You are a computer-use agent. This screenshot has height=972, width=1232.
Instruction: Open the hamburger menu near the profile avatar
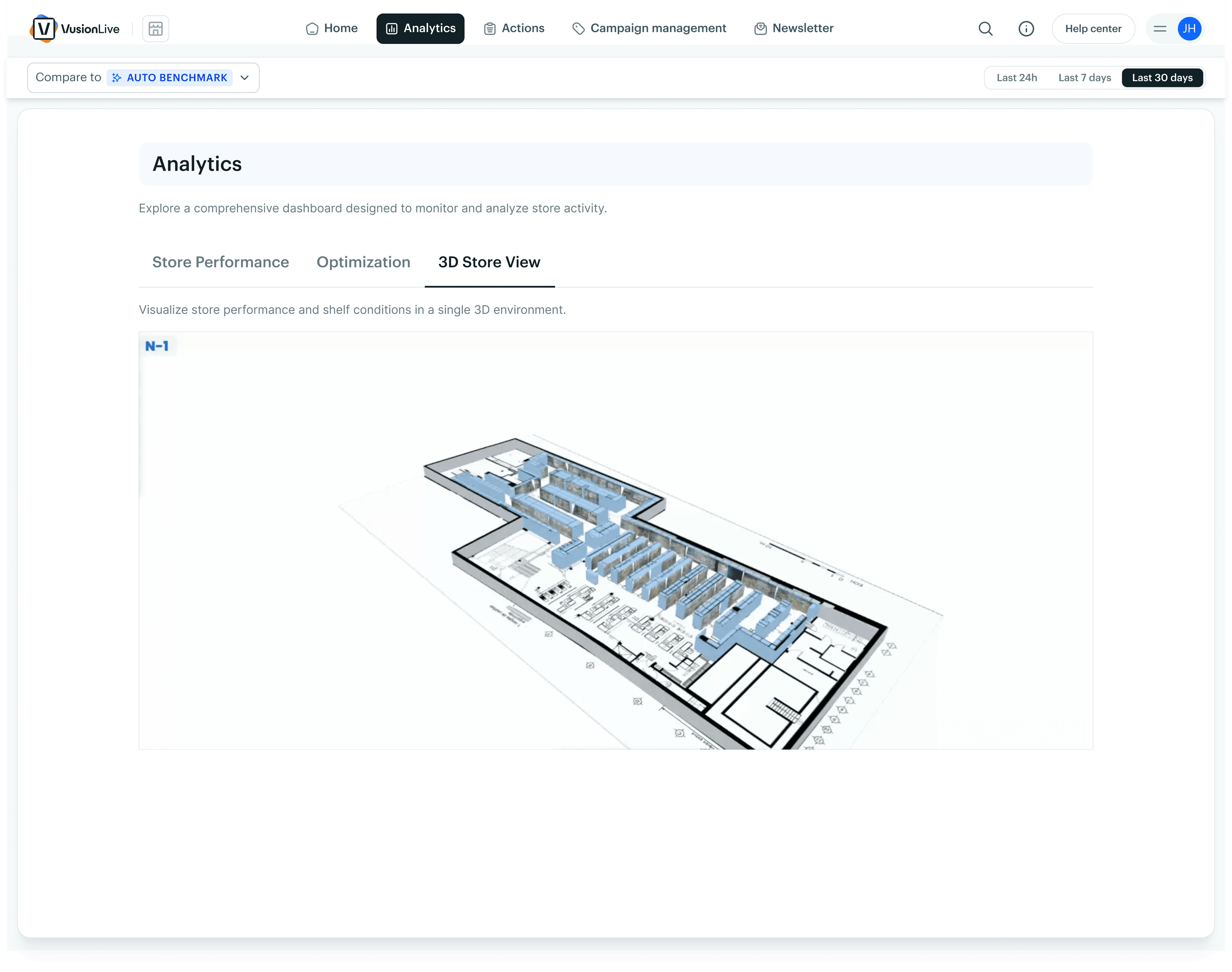point(1161,29)
